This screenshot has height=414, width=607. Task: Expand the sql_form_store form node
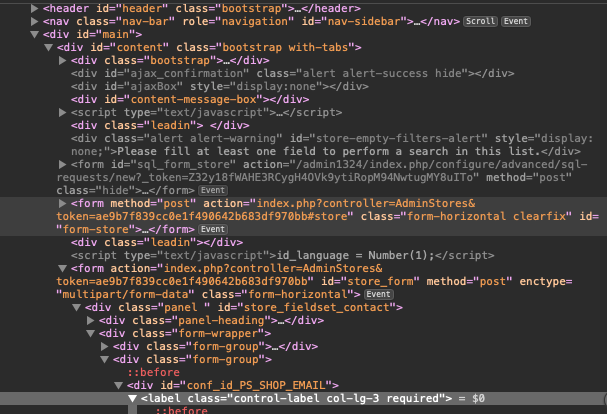click(62, 165)
